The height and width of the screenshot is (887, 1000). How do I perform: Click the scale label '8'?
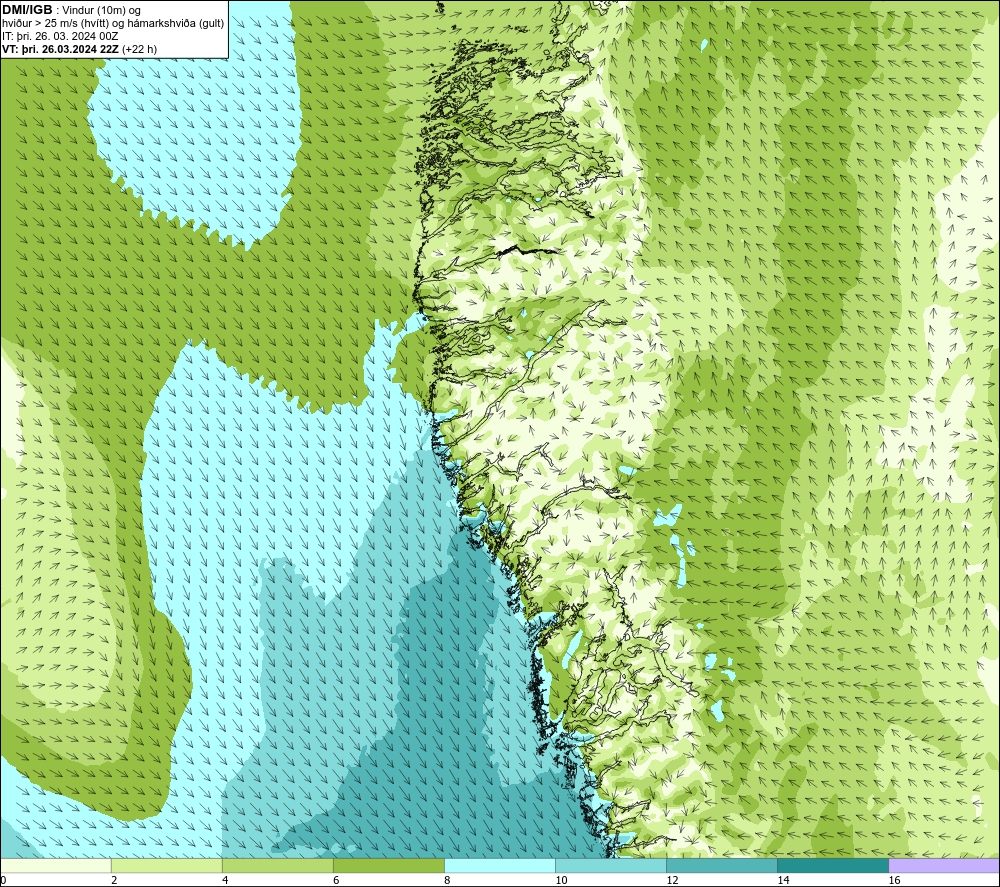coord(447,881)
